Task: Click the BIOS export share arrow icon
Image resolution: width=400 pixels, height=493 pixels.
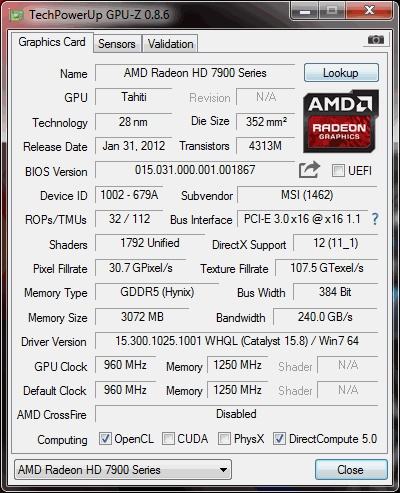Action: pyautogui.click(x=309, y=170)
